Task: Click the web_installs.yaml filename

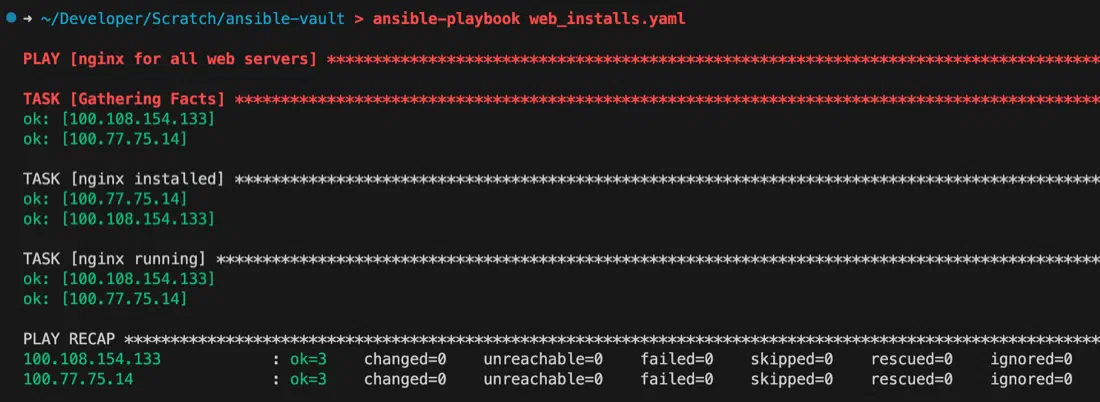Action: [606, 19]
